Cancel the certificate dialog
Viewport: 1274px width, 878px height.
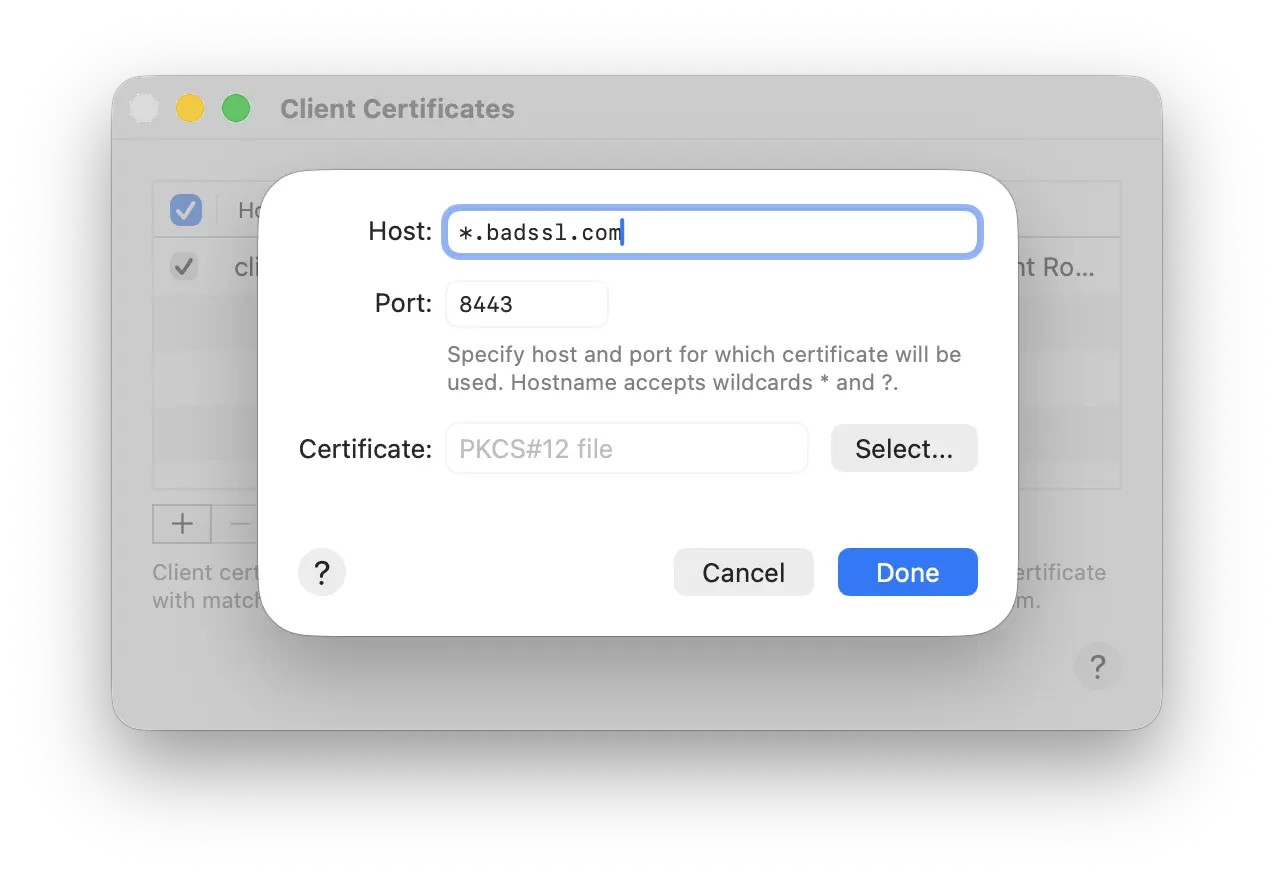[x=743, y=572]
